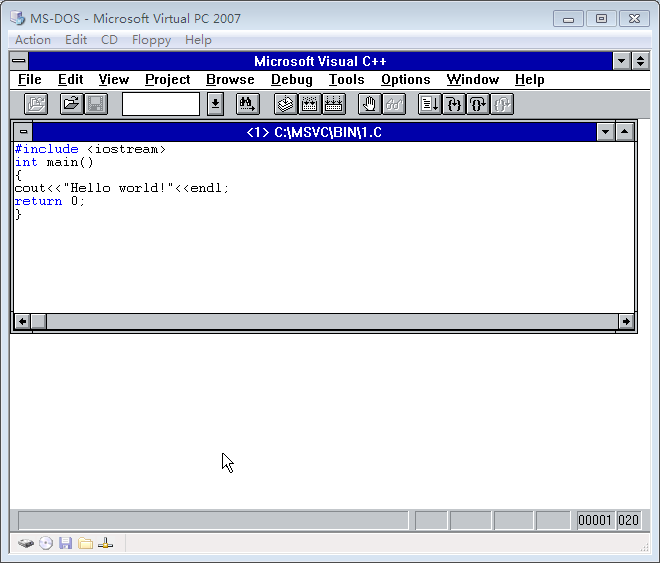
Task: Open the View menu
Action: coord(114,80)
